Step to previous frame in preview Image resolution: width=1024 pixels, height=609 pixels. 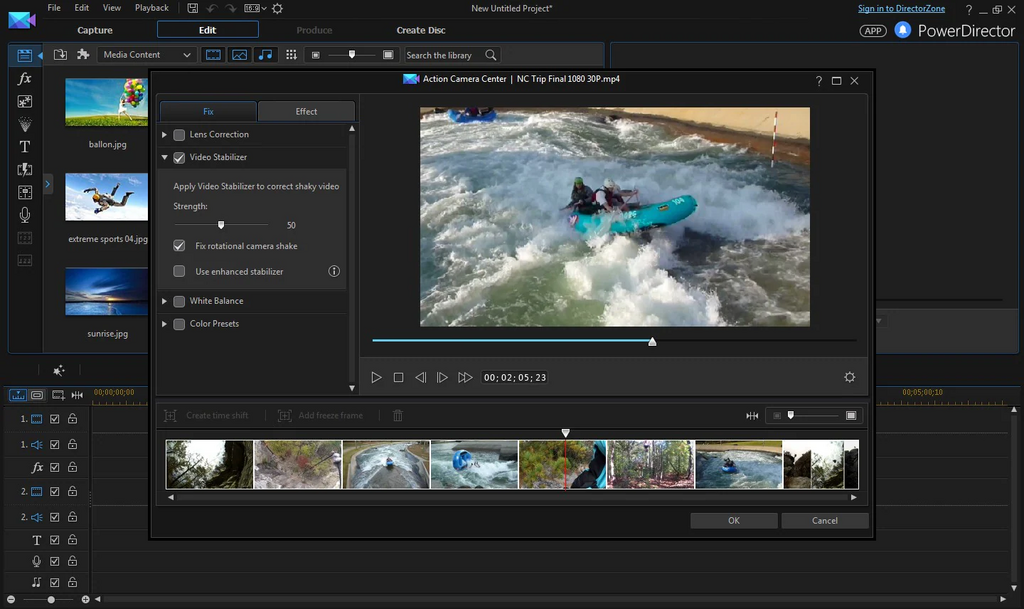420,377
